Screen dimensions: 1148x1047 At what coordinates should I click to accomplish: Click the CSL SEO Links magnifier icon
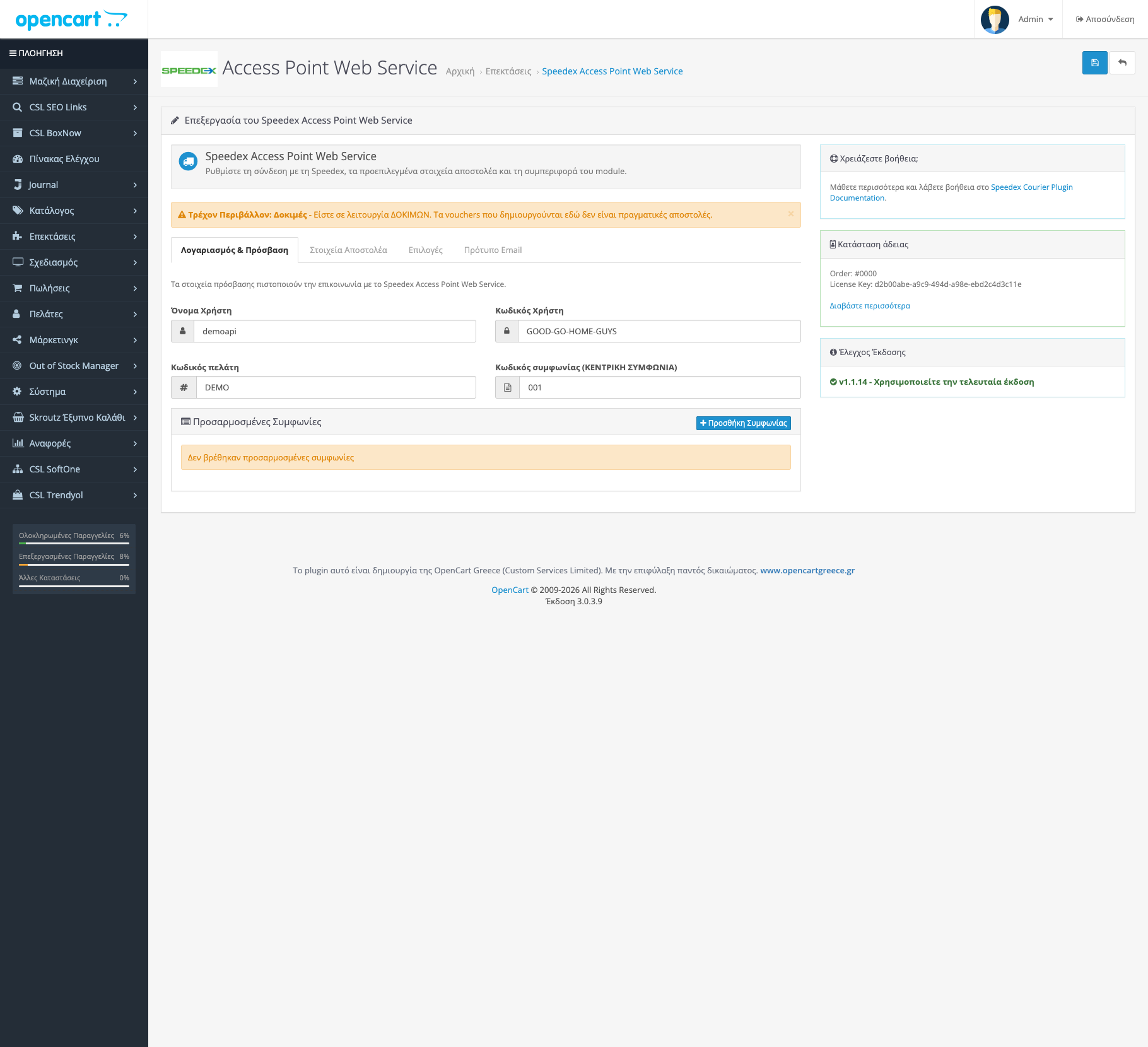click(18, 107)
